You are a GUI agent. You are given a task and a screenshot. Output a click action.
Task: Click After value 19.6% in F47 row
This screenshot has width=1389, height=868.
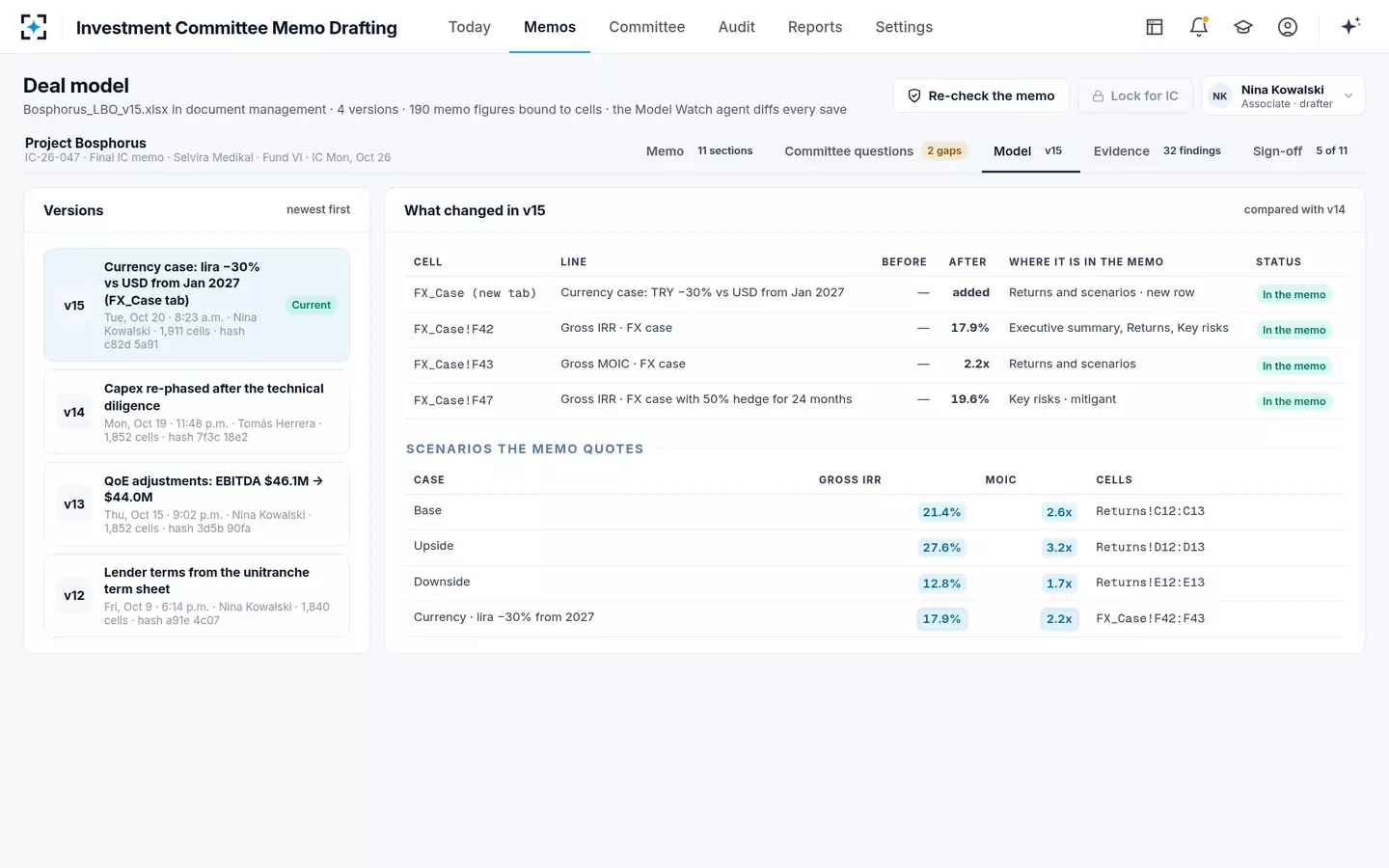tap(969, 399)
